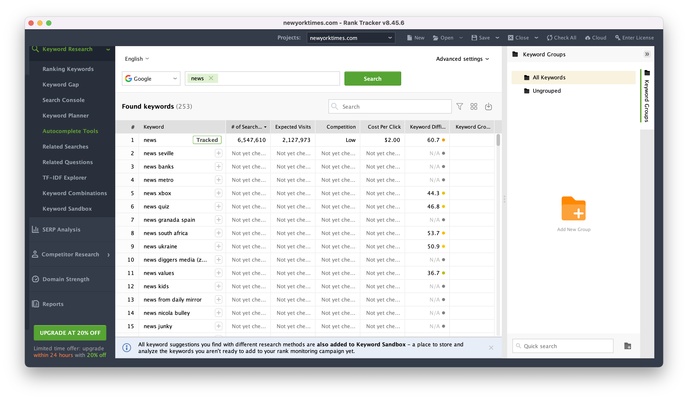This screenshot has height=400, width=688.
Task: Click Upgrade at 20% off button
Action: 70,333
